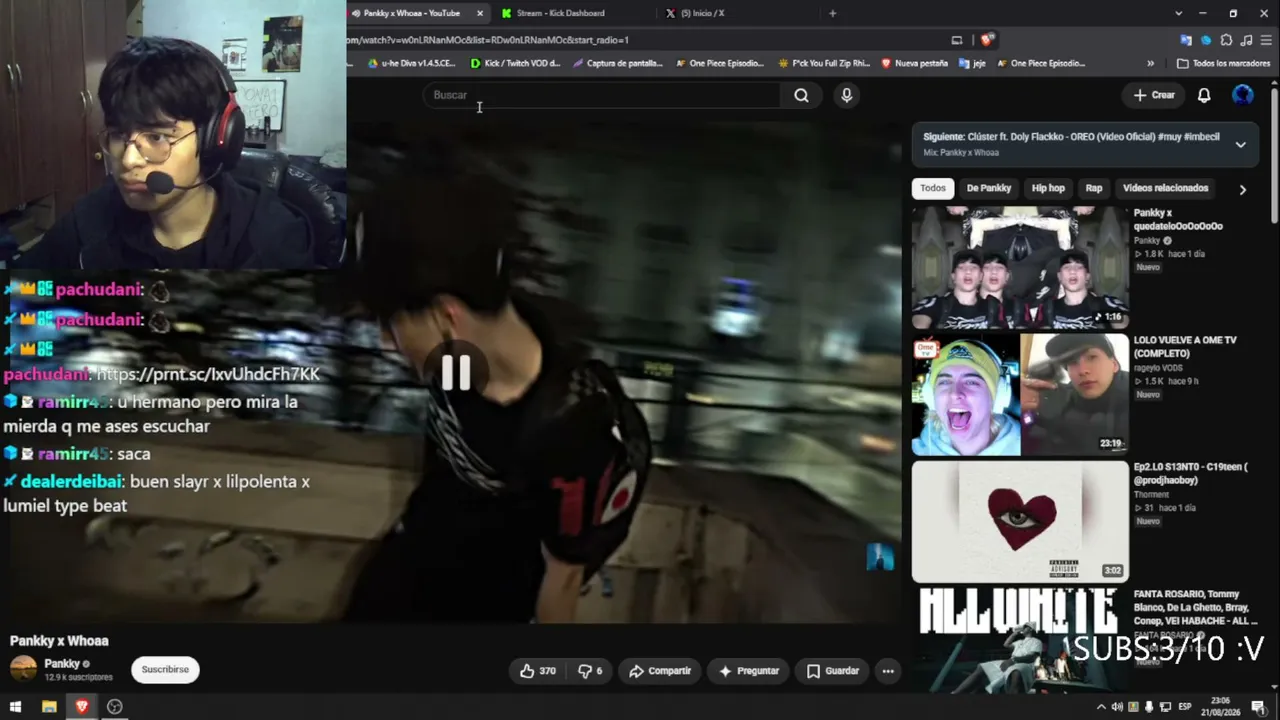The height and width of the screenshot is (720, 1280).
Task: Click the video title Pankky x Whoaa
Action: [59, 641]
